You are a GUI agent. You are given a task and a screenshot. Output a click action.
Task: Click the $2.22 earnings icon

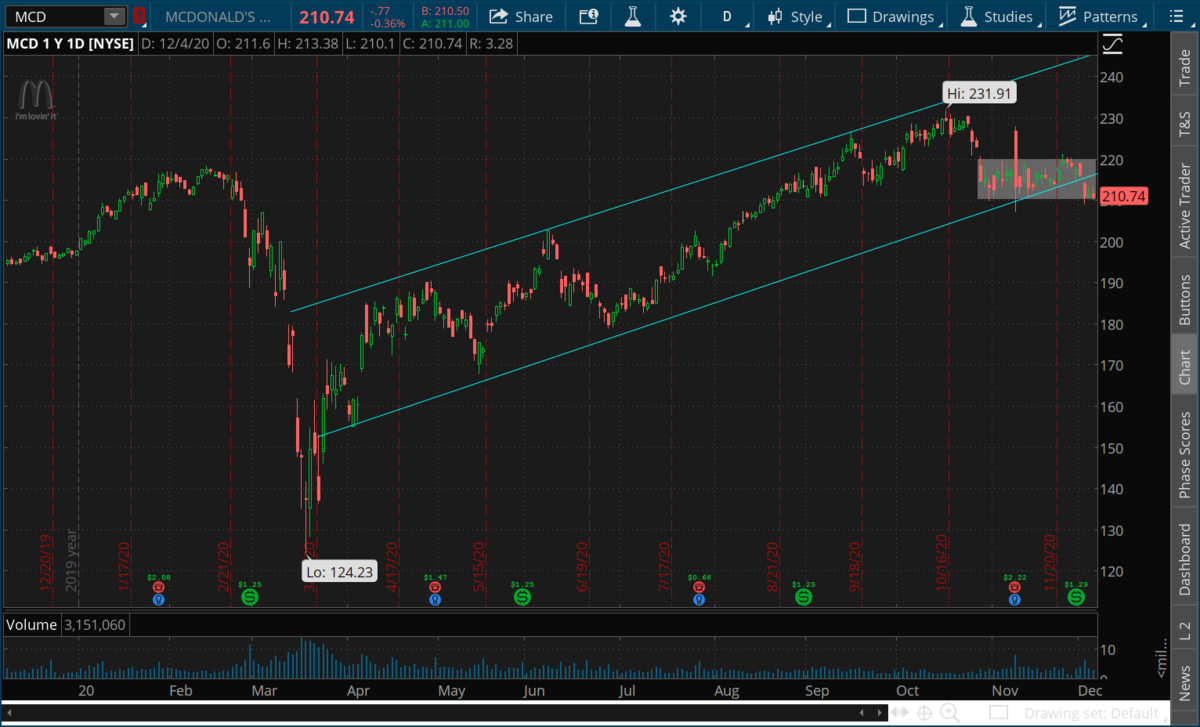[x=1014, y=588]
